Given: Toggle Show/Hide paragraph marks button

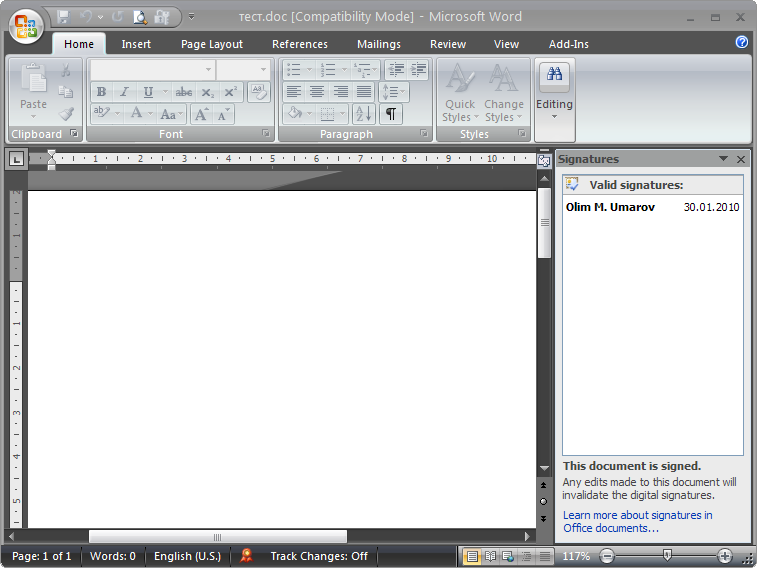Looking at the screenshot, I should click(391, 114).
